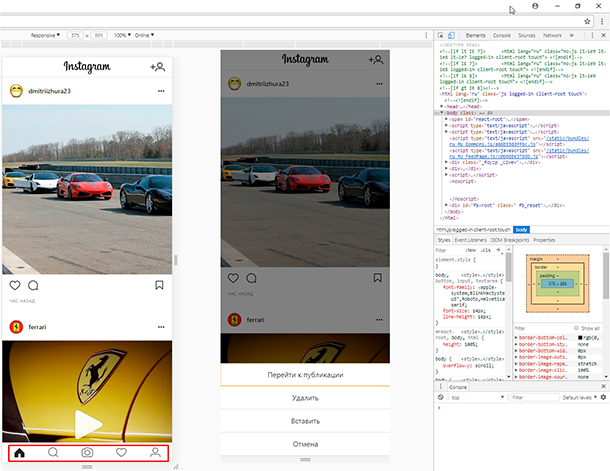Open the Properties tab
Screen dimensions: 610x471
544,240
